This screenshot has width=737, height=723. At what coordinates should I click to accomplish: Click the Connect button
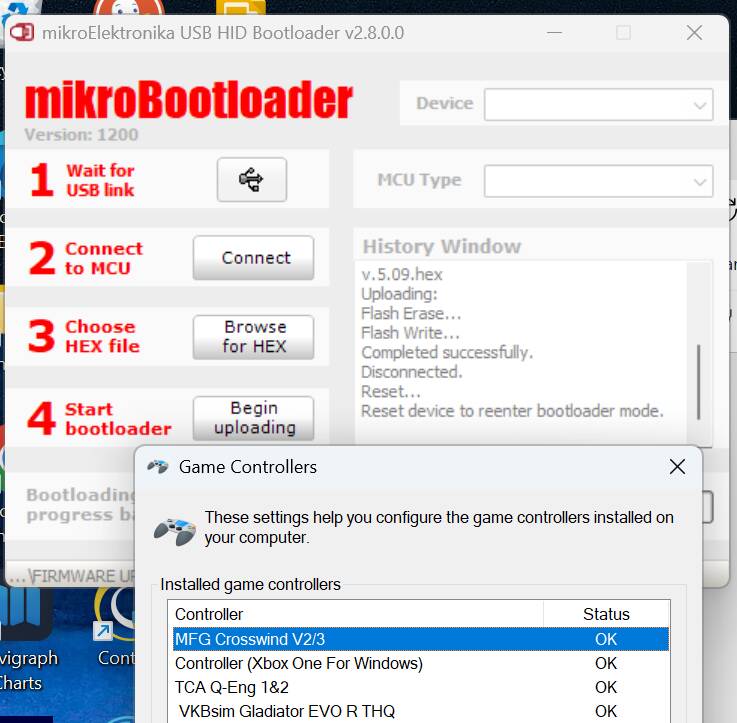(253, 258)
